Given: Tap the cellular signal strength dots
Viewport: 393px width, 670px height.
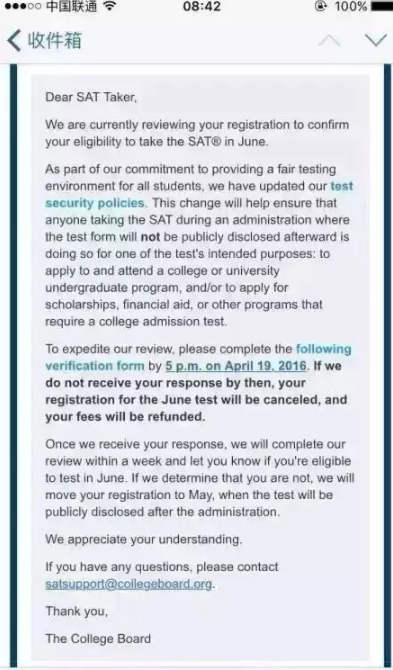Looking at the screenshot, I should click(x=20, y=6).
